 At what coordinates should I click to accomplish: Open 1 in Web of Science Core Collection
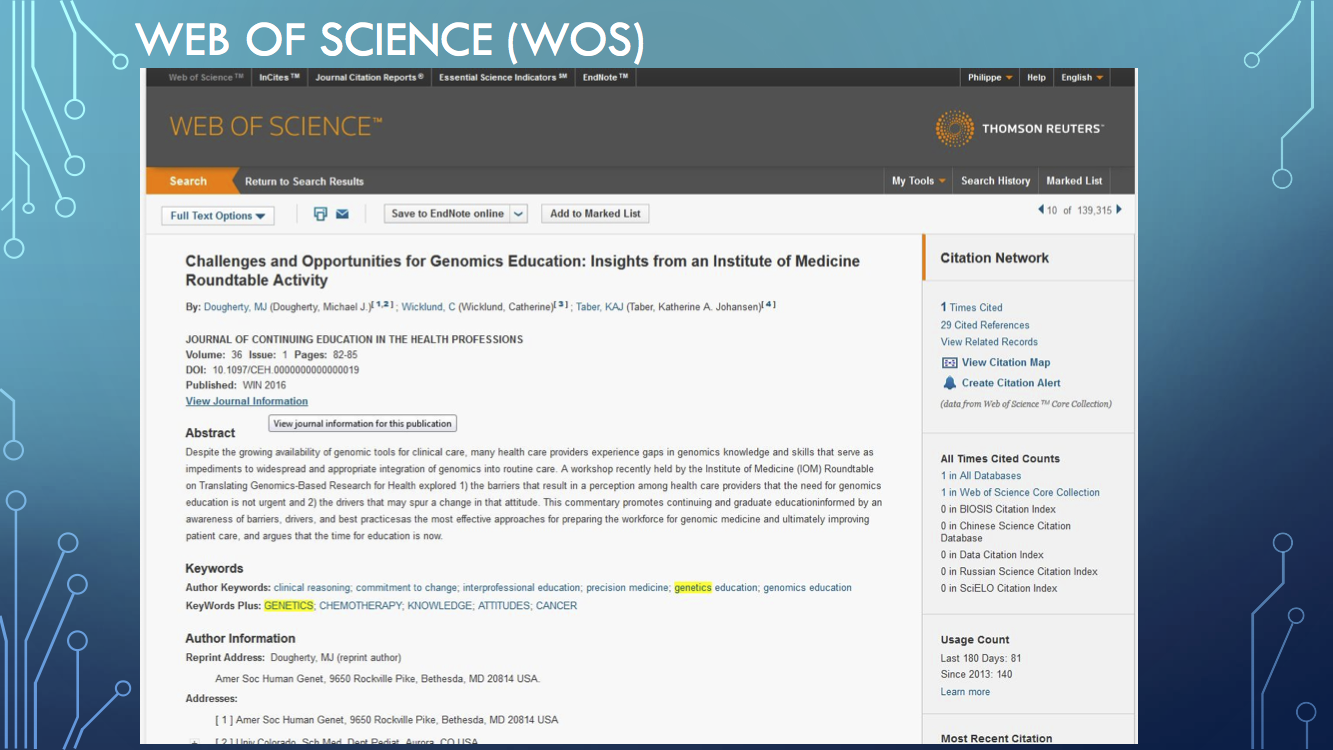[1020, 493]
